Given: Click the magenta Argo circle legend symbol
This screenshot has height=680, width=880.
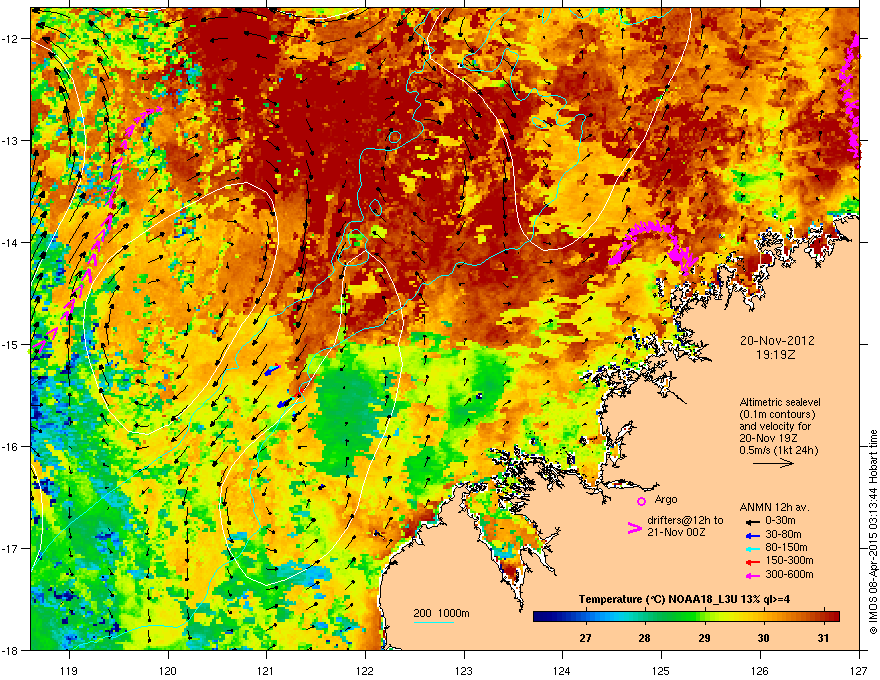Looking at the screenshot, I should 641,501.
